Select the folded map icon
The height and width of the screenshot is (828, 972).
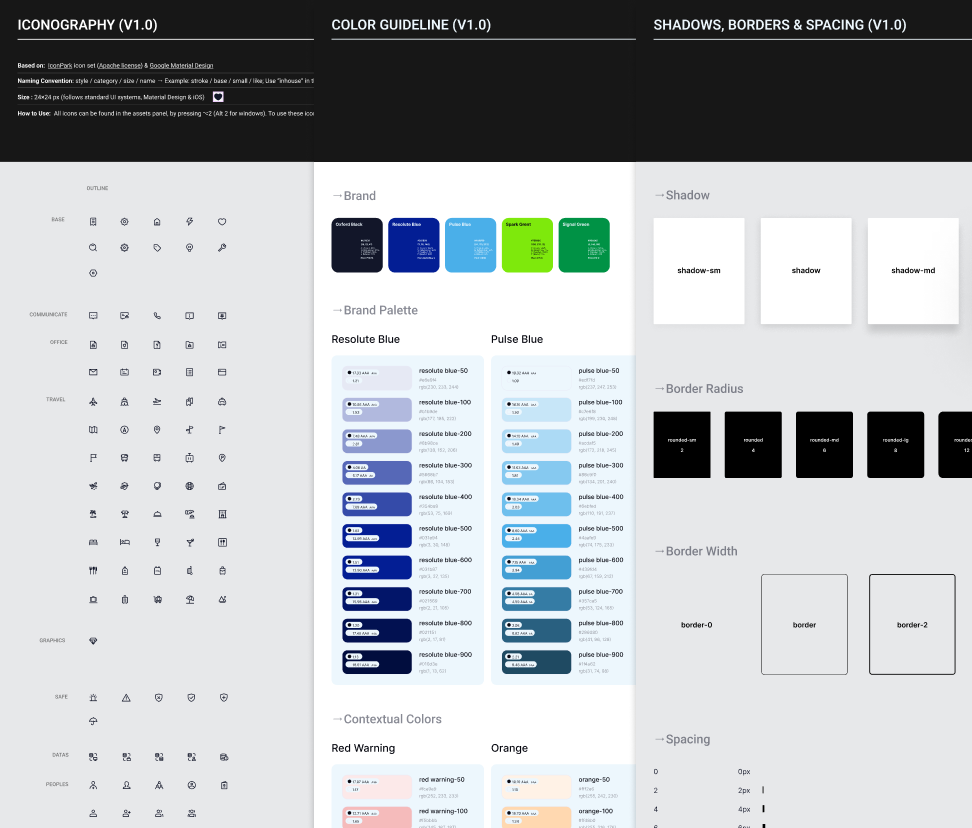pos(93,429)
